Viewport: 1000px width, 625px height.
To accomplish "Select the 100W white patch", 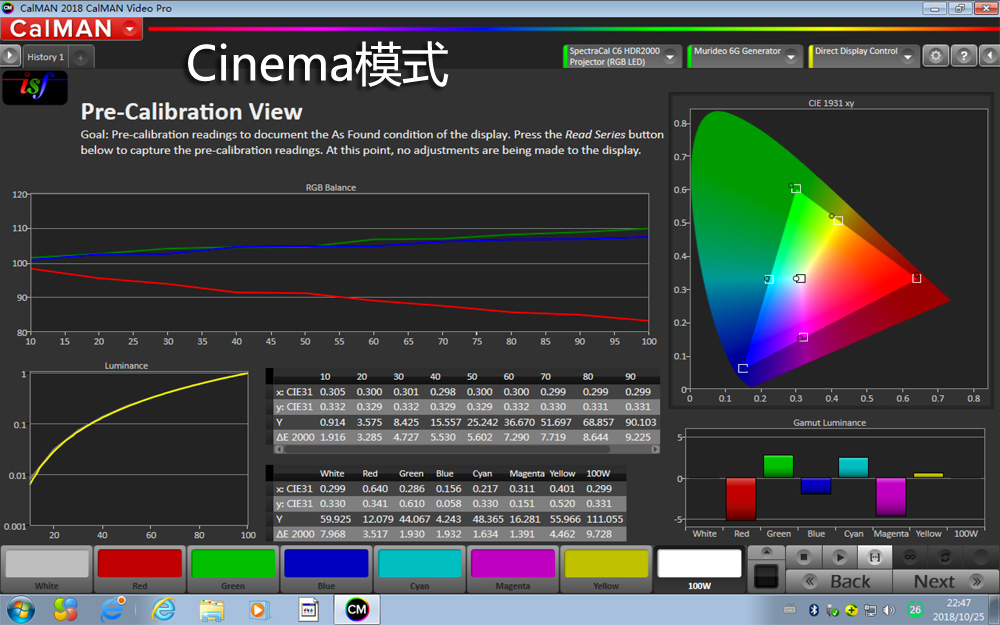I will (x=699, y=568).
